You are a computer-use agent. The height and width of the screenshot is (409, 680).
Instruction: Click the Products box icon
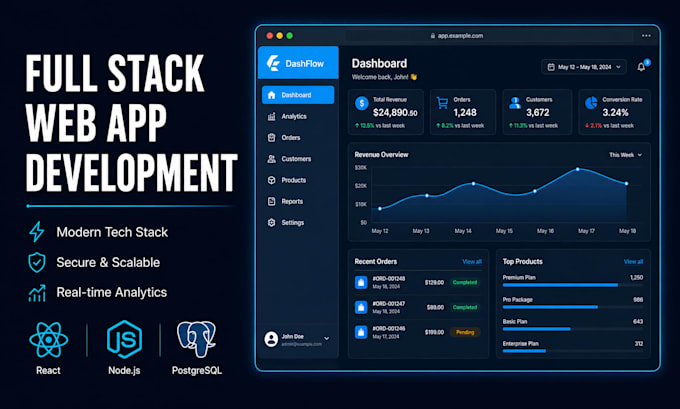tap(271, 180)
